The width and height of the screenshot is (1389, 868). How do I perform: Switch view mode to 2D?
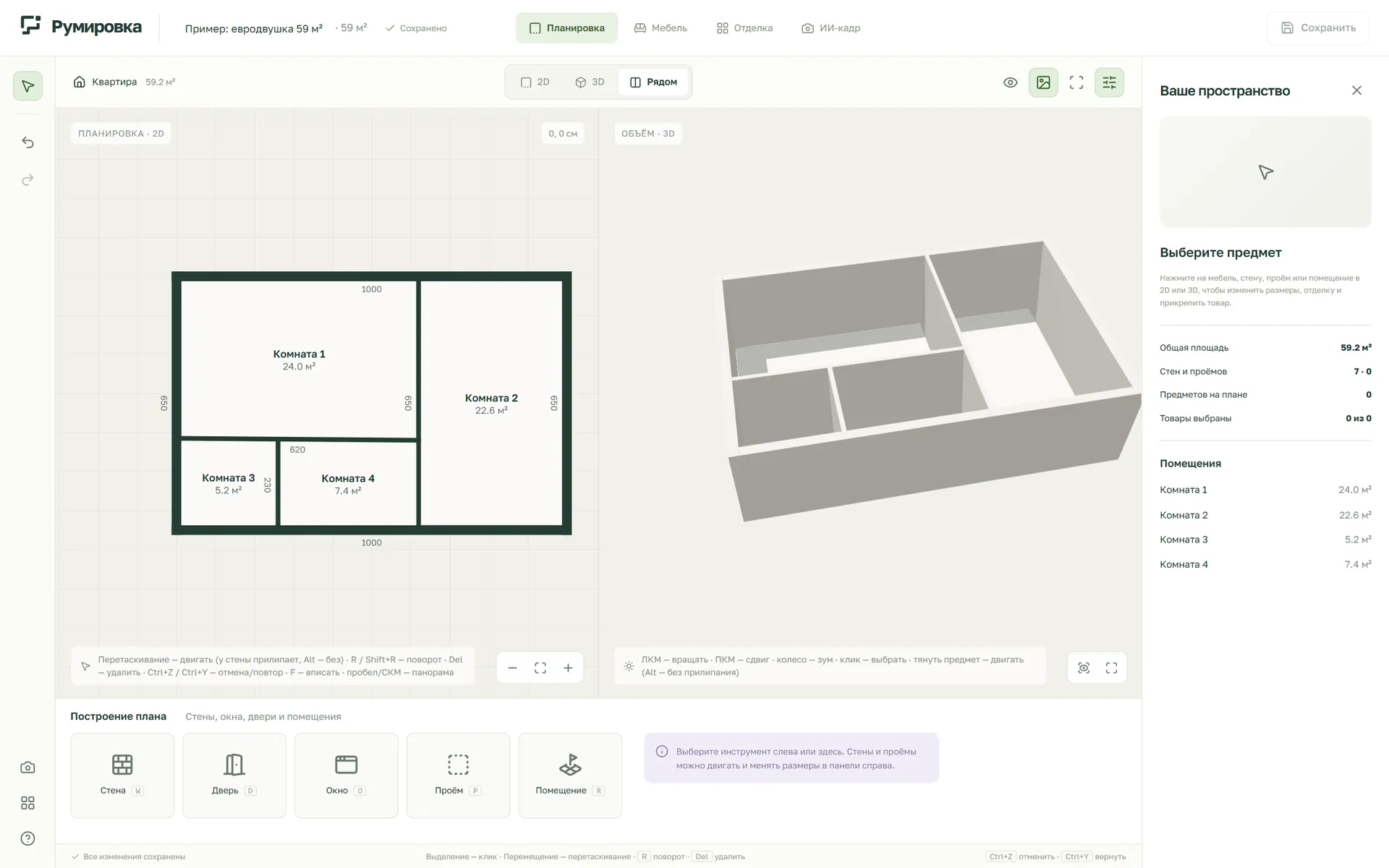pyautogui.click(x=535, y=82)
